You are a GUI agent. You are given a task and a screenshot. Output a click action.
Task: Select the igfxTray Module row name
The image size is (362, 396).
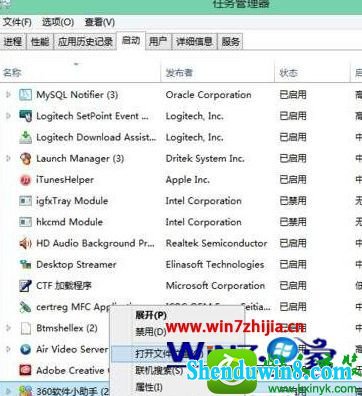pos(72,201)
